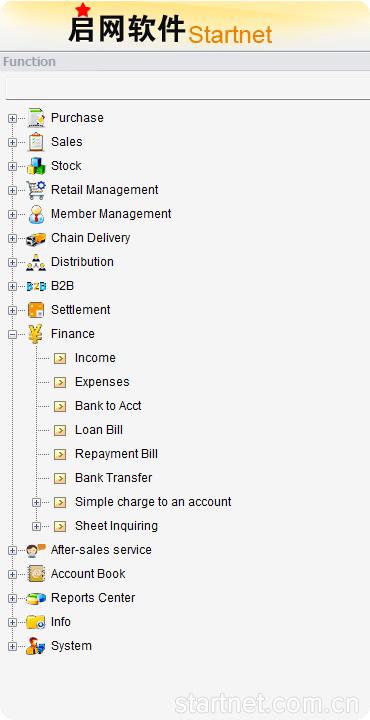Click the After-sales service chat icon
This screenshot has height=720, width=370.
click(x=36, y=550)
